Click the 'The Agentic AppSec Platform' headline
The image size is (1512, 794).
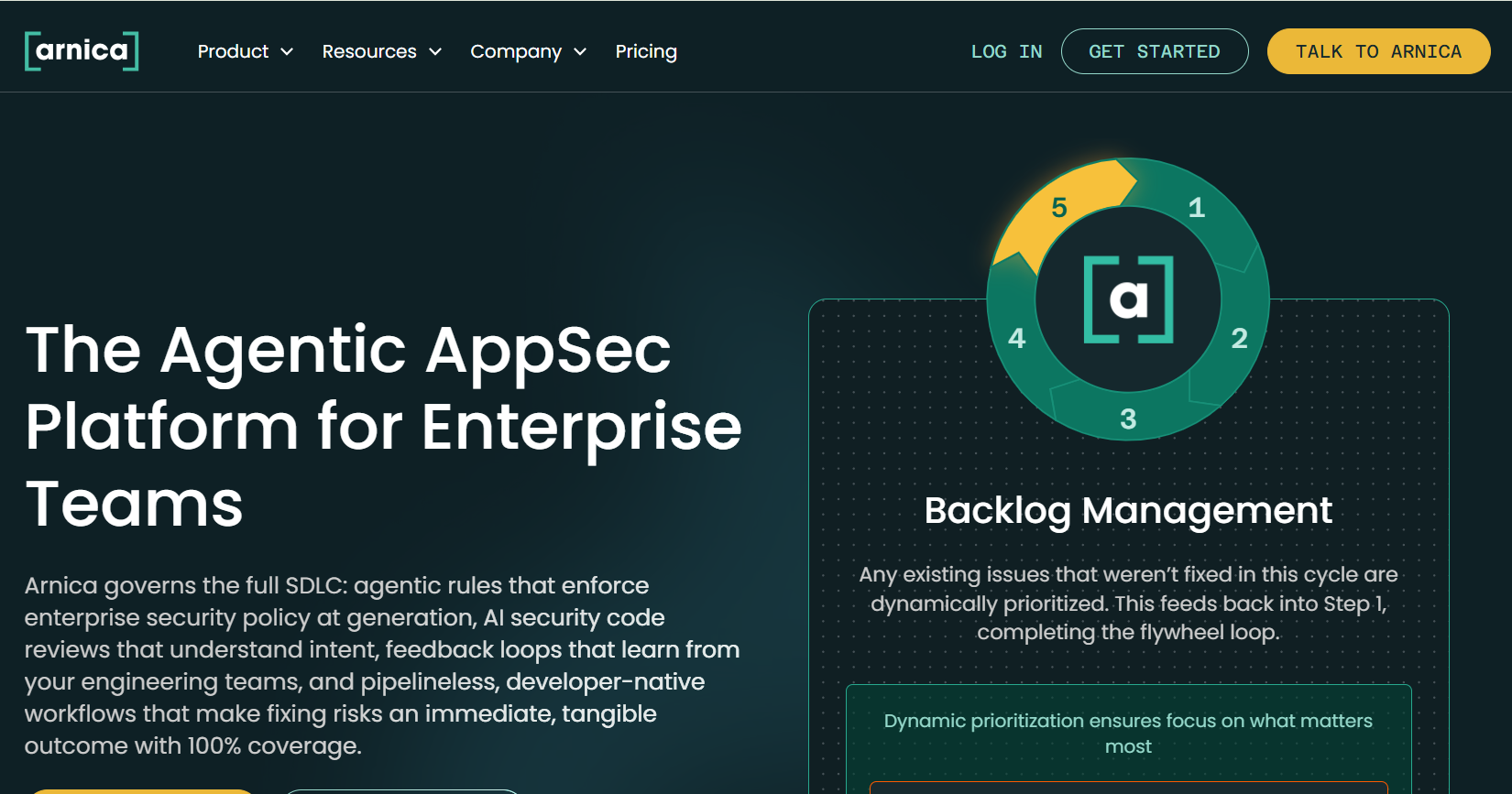coord(383,427)
